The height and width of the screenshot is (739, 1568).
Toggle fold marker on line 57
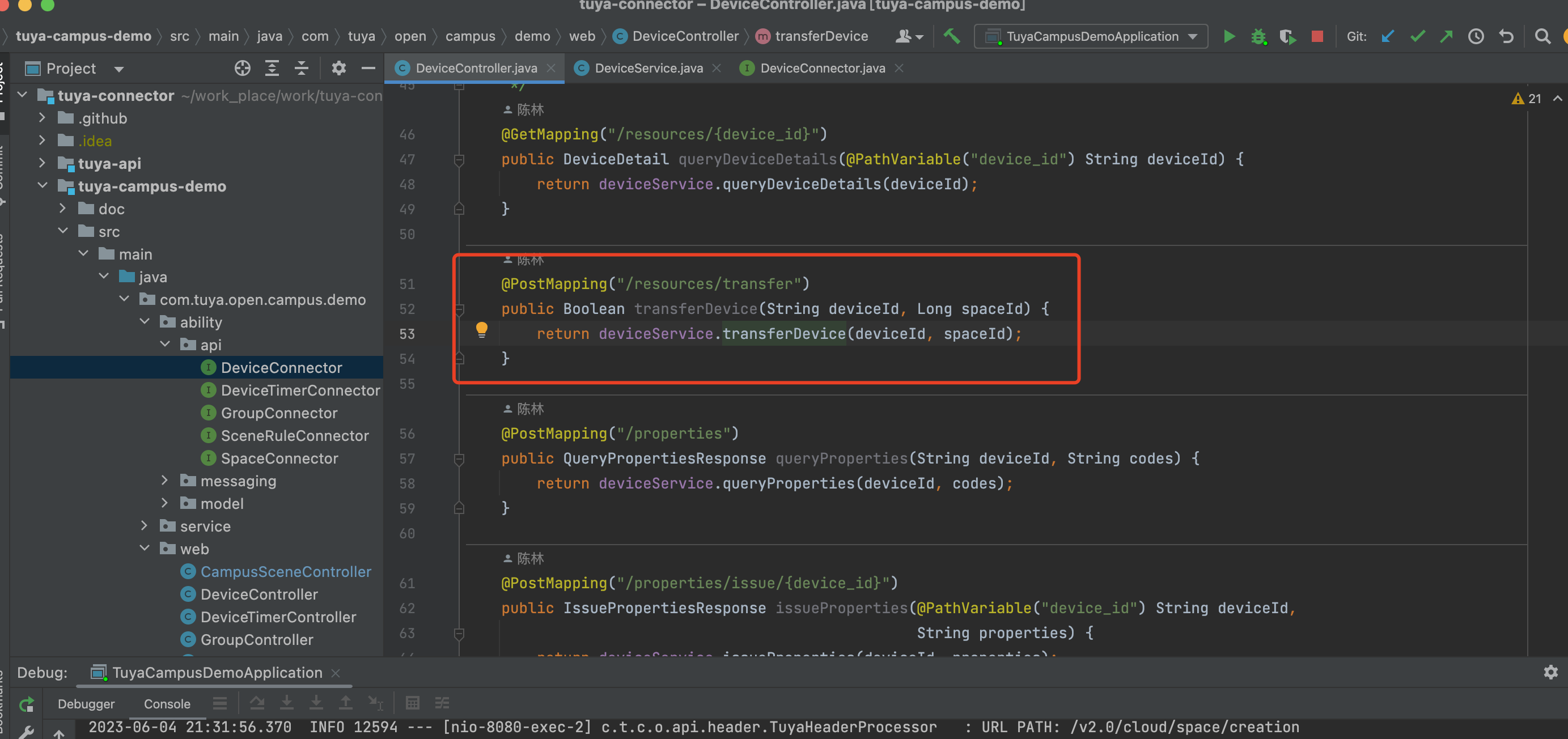pyautogui.click(x=460, y=459)
